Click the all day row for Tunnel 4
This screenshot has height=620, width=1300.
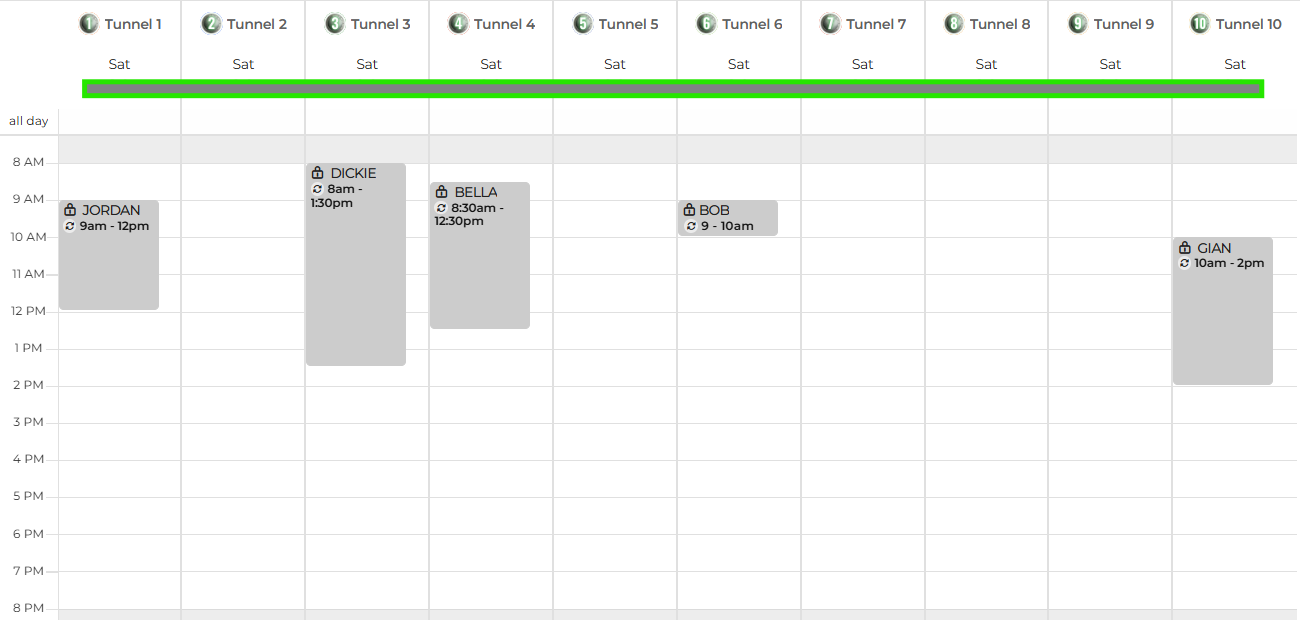[x=491, y=121]
